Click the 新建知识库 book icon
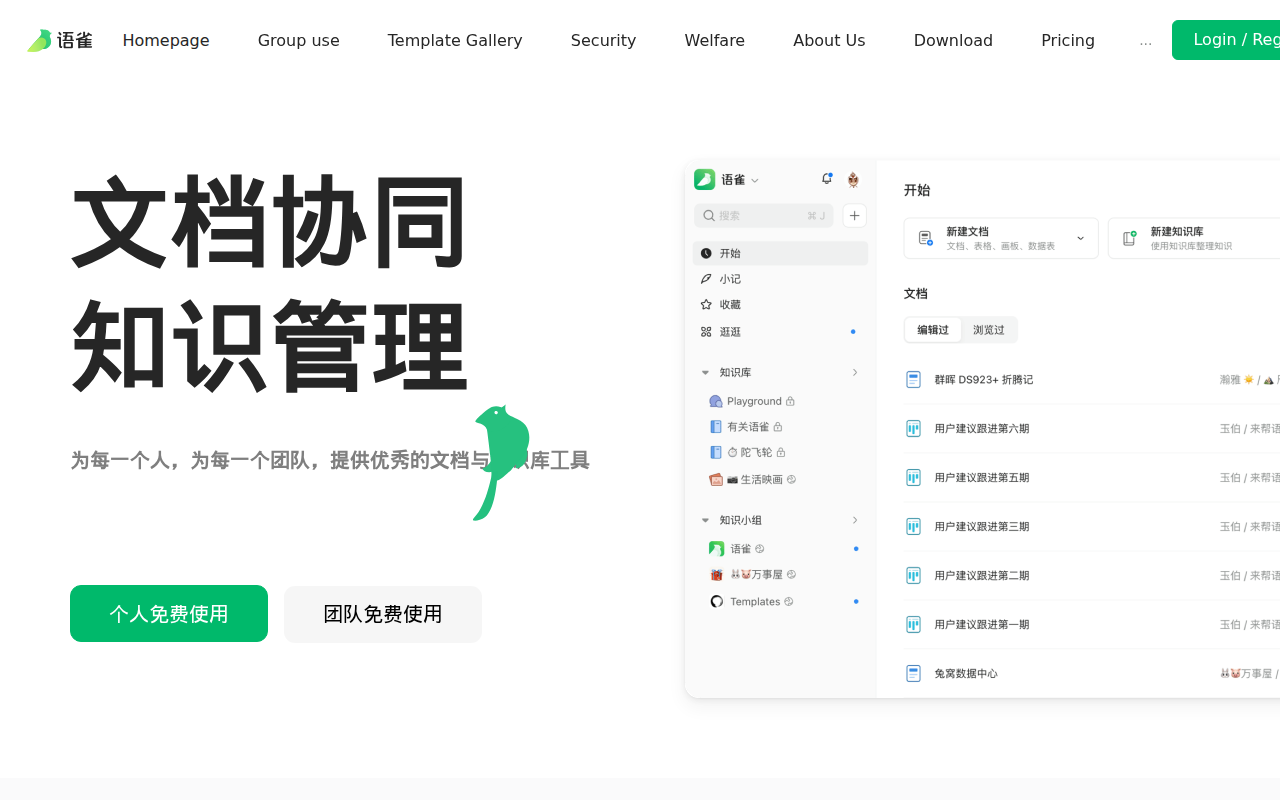 1129,238
